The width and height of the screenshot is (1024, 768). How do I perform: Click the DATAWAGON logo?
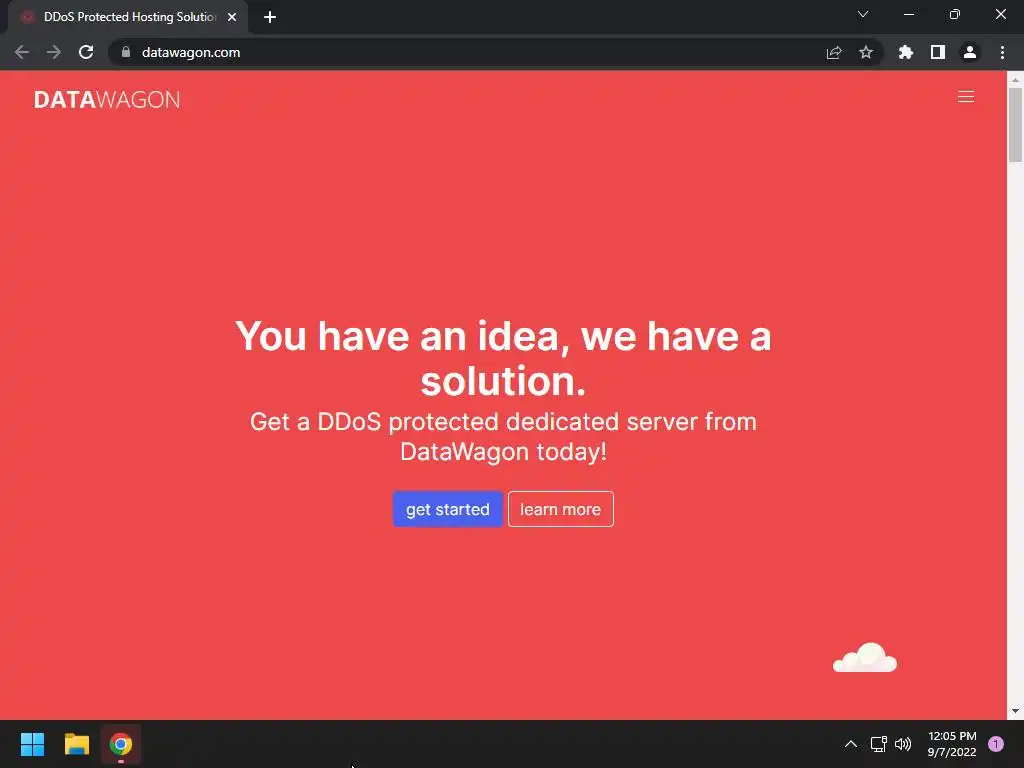pos(107,99)
